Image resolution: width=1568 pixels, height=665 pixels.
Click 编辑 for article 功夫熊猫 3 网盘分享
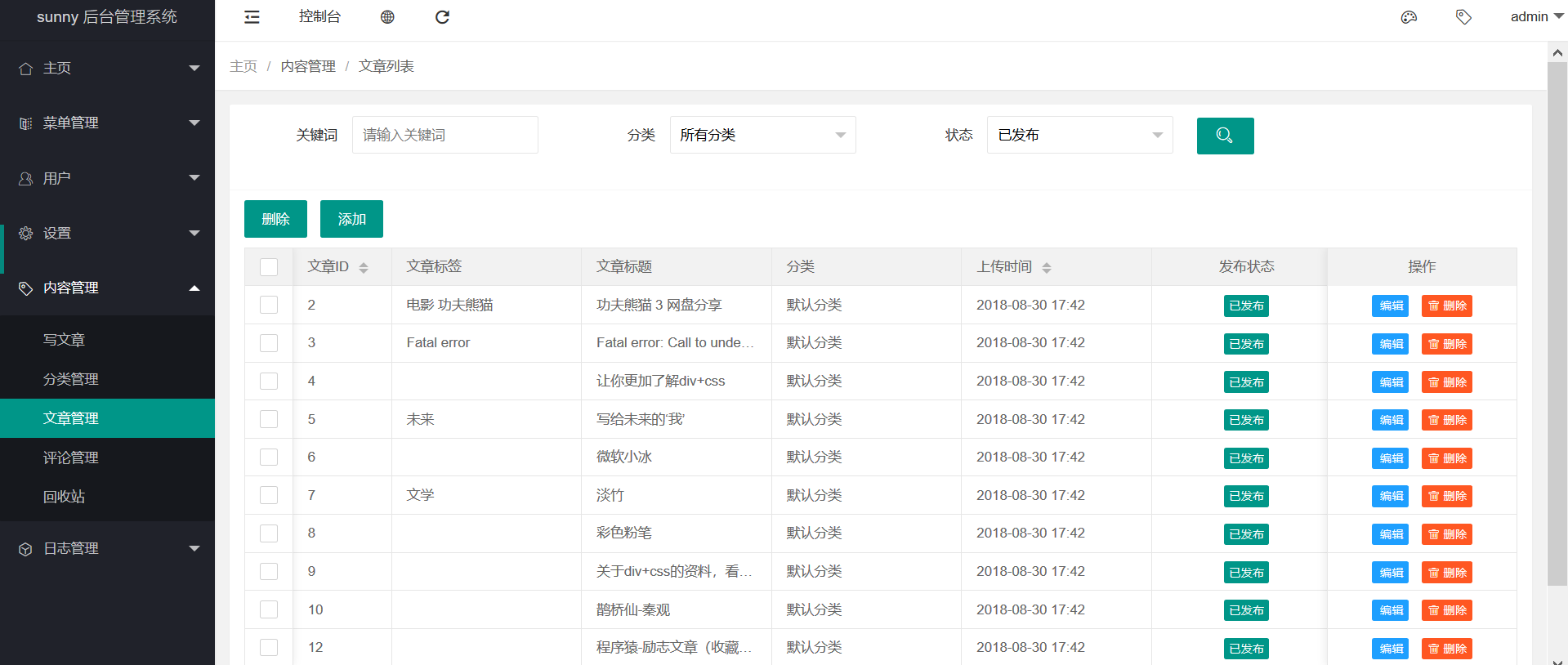1390,306
